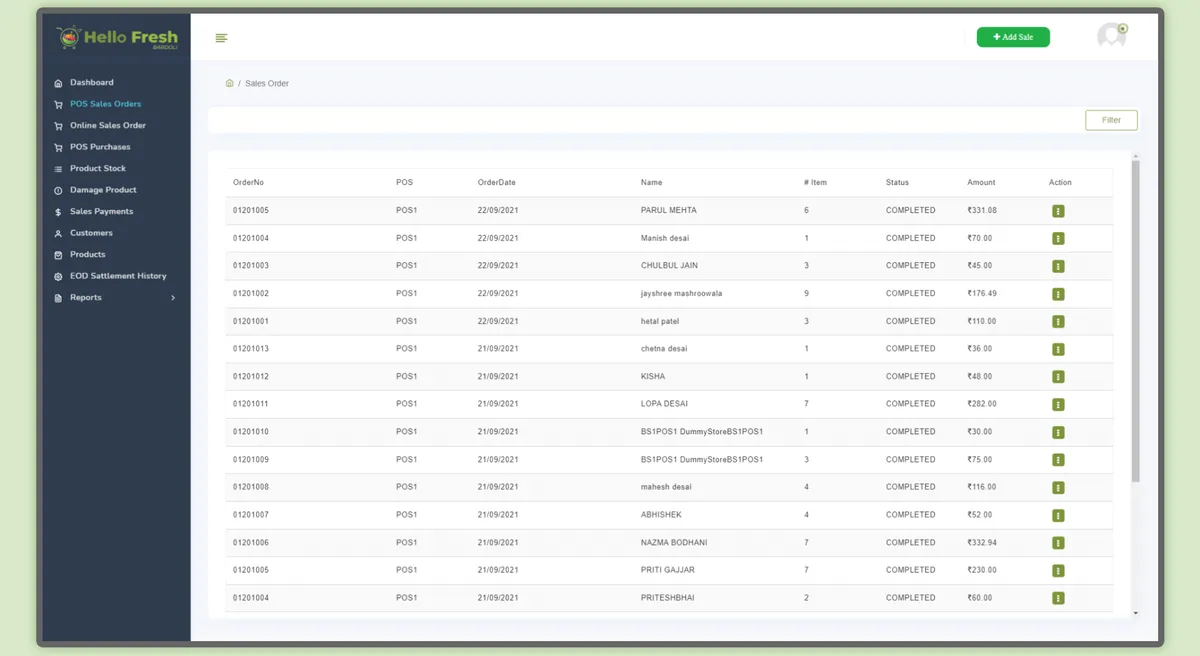
Task: Open Damage Product section
Action: tap(103, 190)
